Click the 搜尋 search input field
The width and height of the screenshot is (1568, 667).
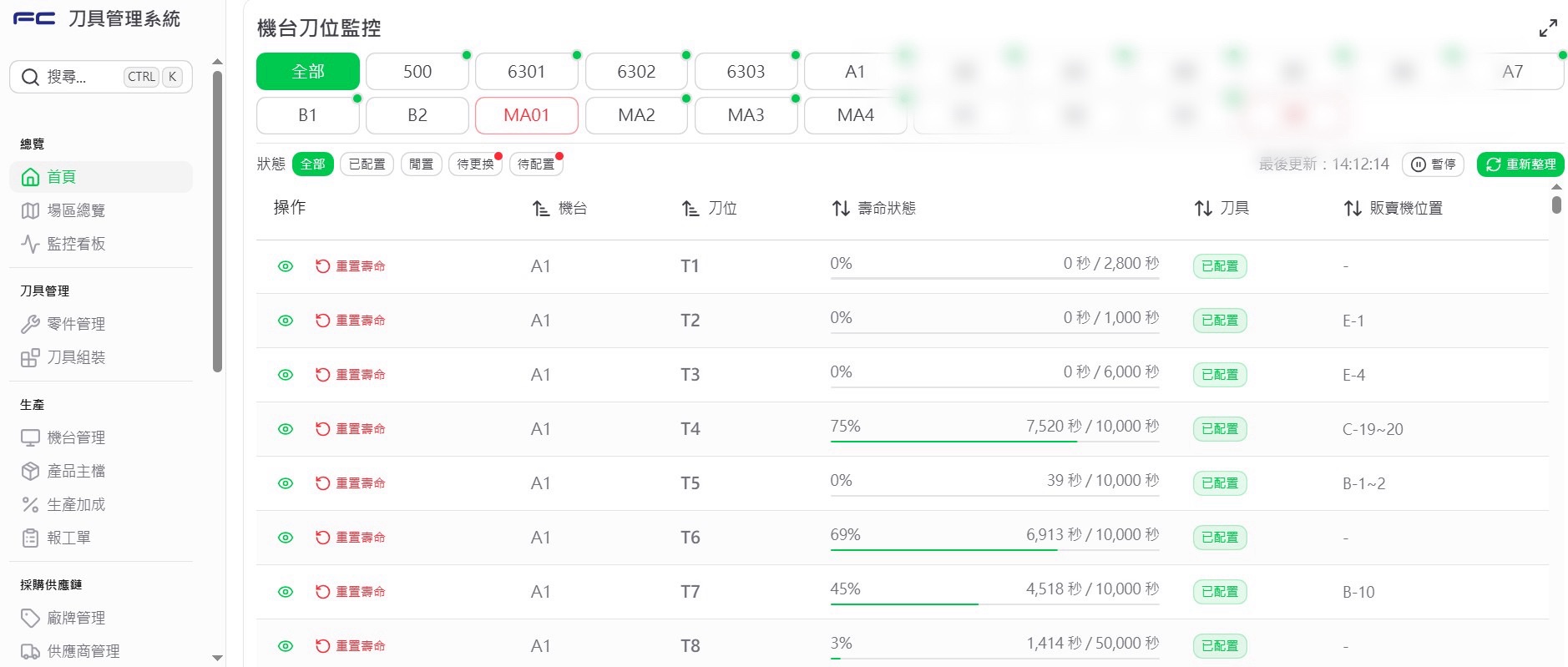101,77
